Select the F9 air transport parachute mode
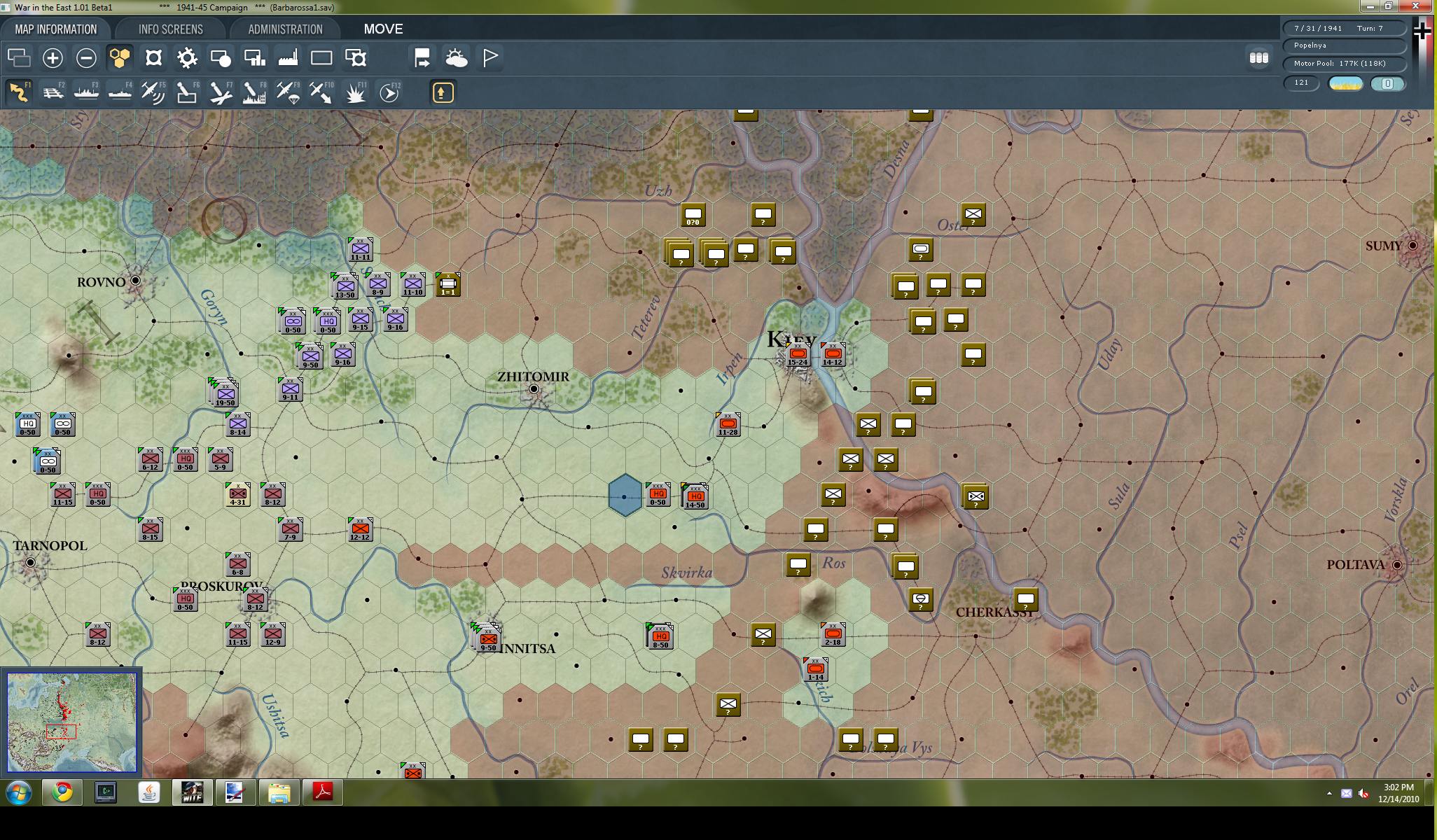1437x840 pixels. pyautogui.click(x=288, y=92)
